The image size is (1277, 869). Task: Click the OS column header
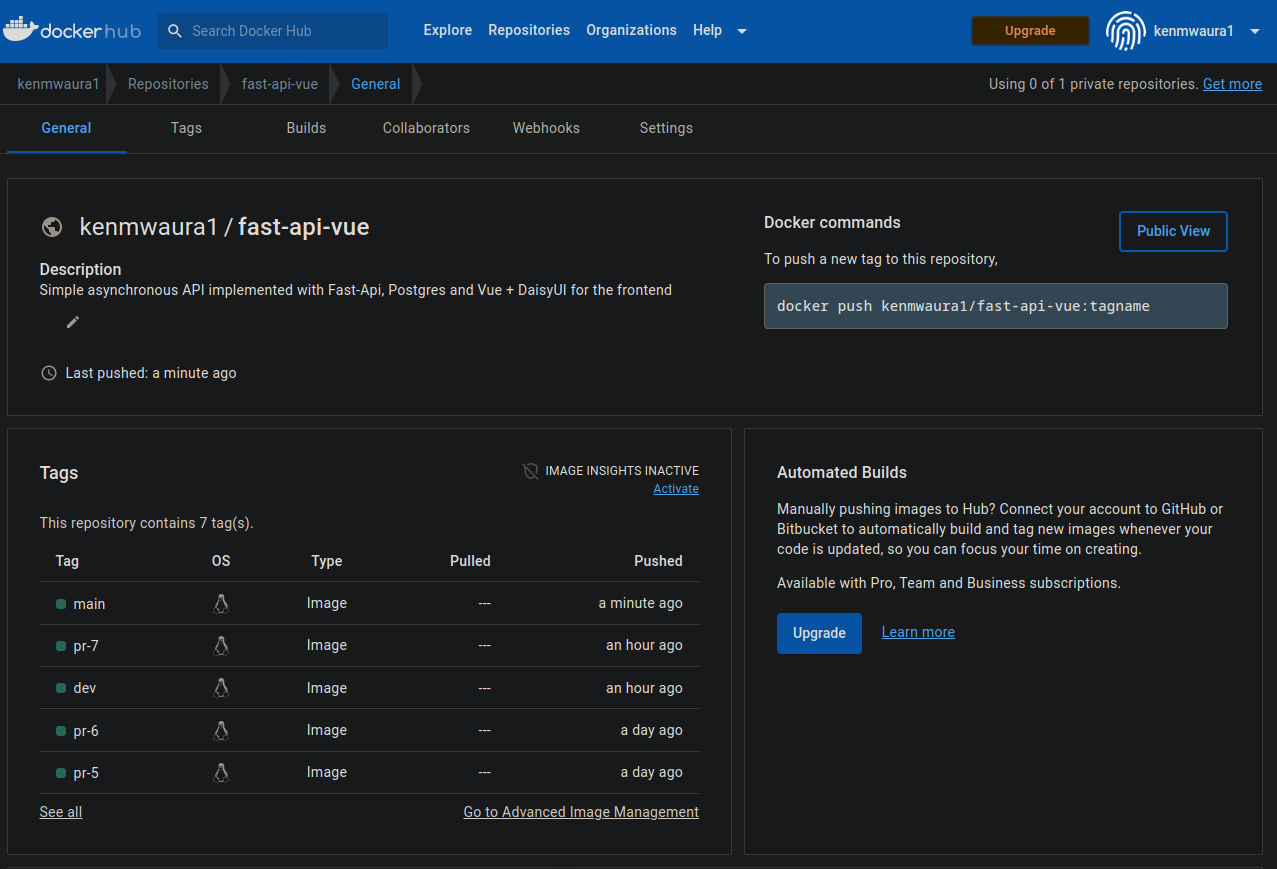(221, 561)
